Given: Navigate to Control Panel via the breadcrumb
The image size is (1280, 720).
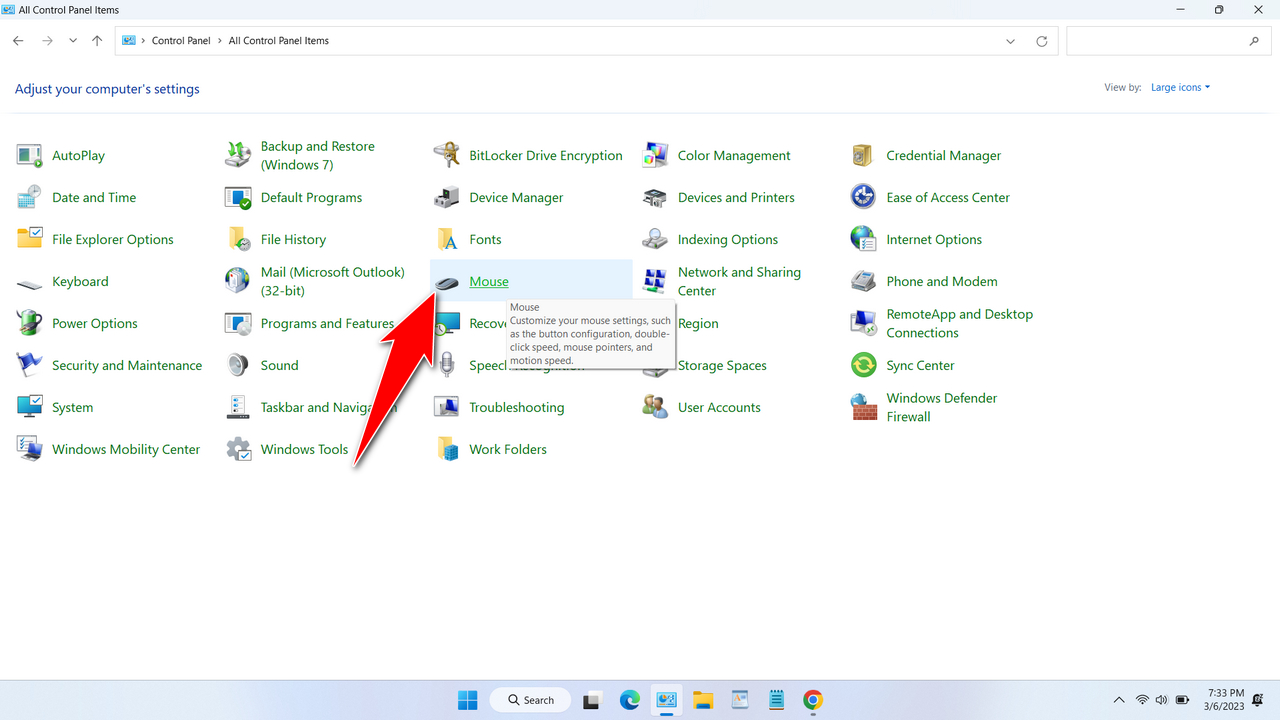Looking at the screenshot, I should click(181, 40).
